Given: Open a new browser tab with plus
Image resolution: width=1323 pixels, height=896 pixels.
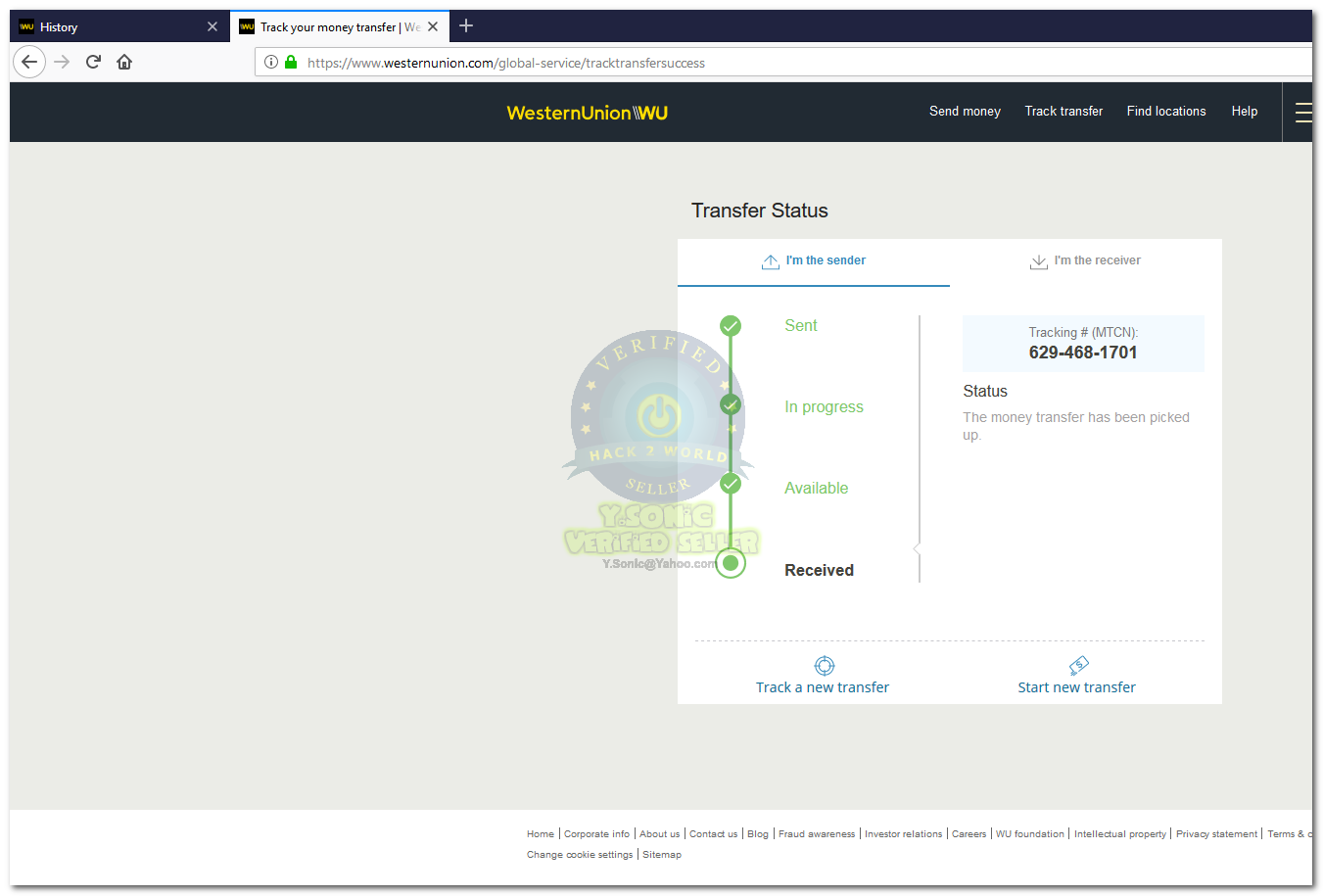Looking at the screenshot, I should 466,26.
